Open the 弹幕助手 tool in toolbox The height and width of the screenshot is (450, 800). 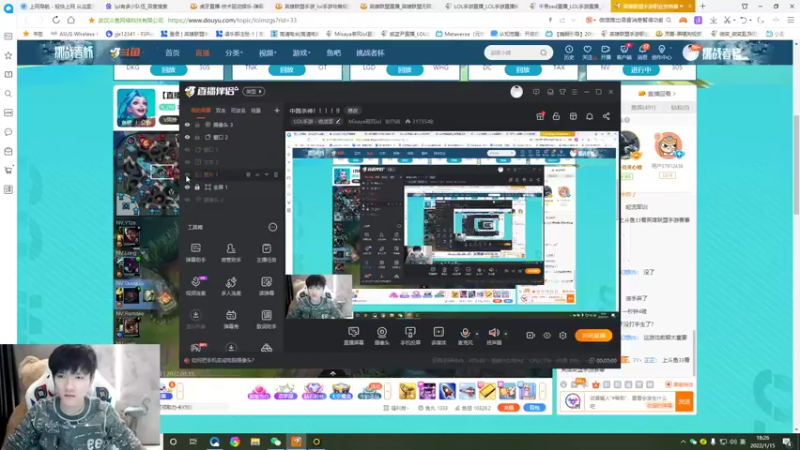point(195,253)
